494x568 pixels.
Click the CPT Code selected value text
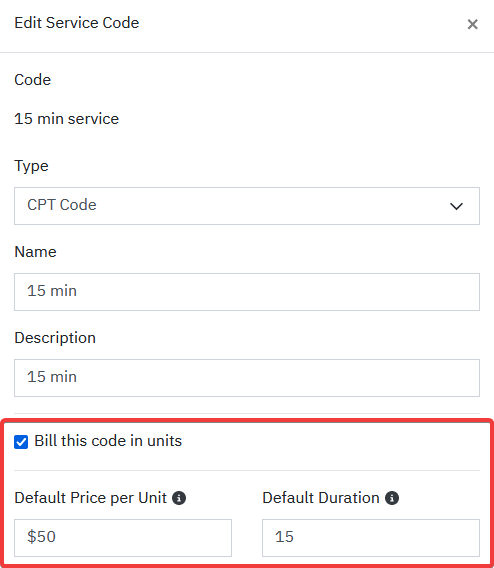pyautogui.click(x=62, y=205)
